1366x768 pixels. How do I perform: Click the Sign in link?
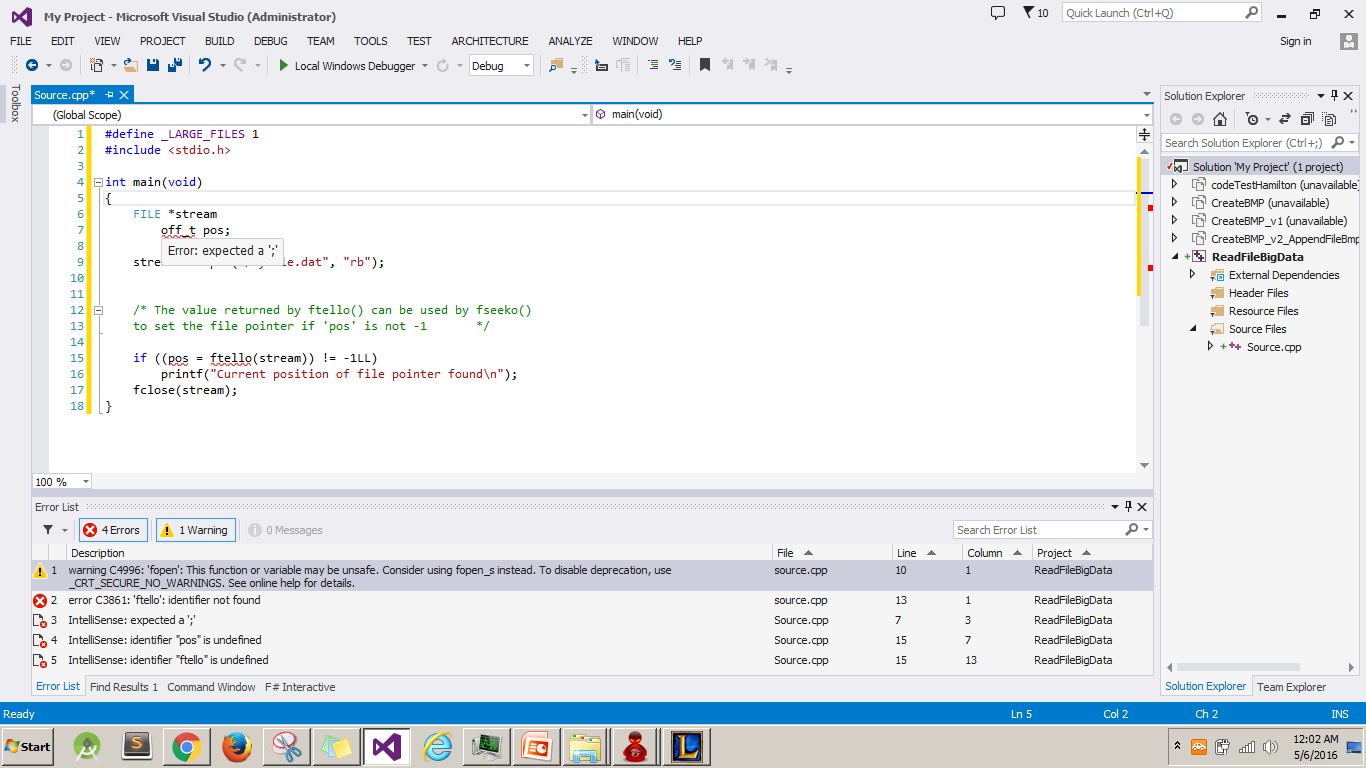pos(1295,41)
